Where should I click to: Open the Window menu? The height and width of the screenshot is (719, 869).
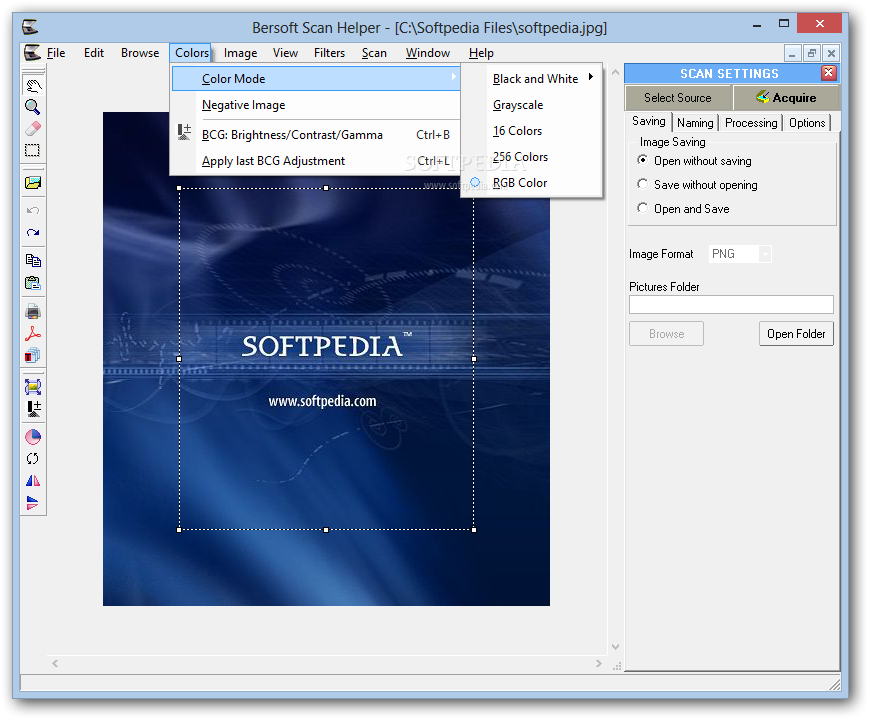pyautogui.click(x=428, y=53)
